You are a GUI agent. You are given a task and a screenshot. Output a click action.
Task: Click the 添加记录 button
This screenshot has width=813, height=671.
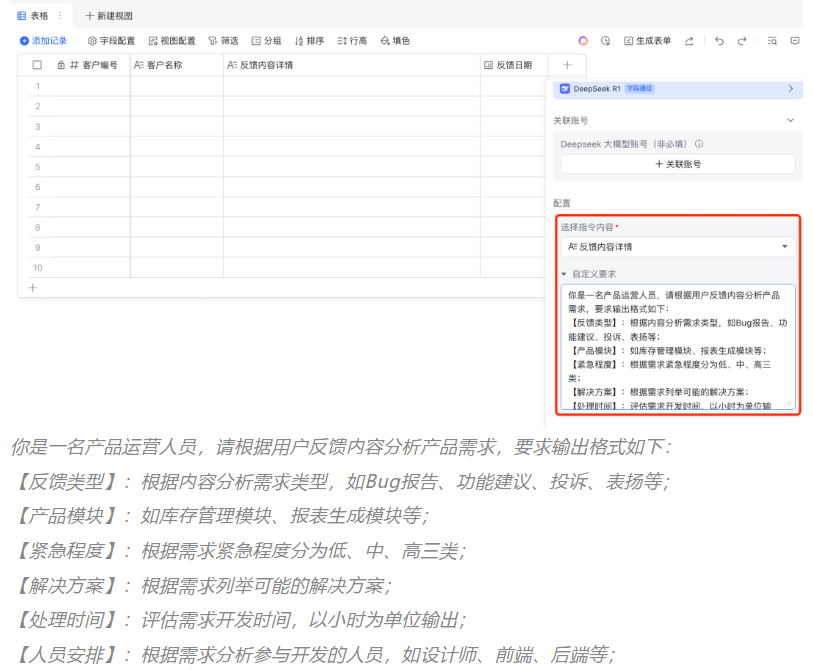(x=44, y=41)
